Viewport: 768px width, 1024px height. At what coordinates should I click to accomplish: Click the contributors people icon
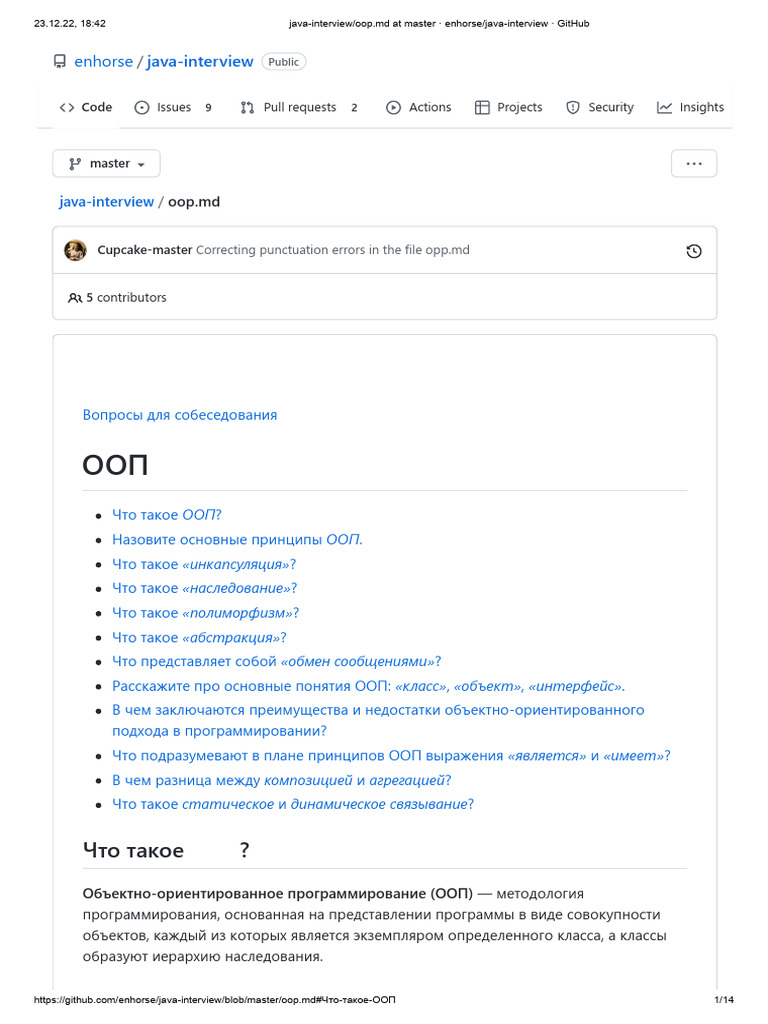click(x=75, y=298)
